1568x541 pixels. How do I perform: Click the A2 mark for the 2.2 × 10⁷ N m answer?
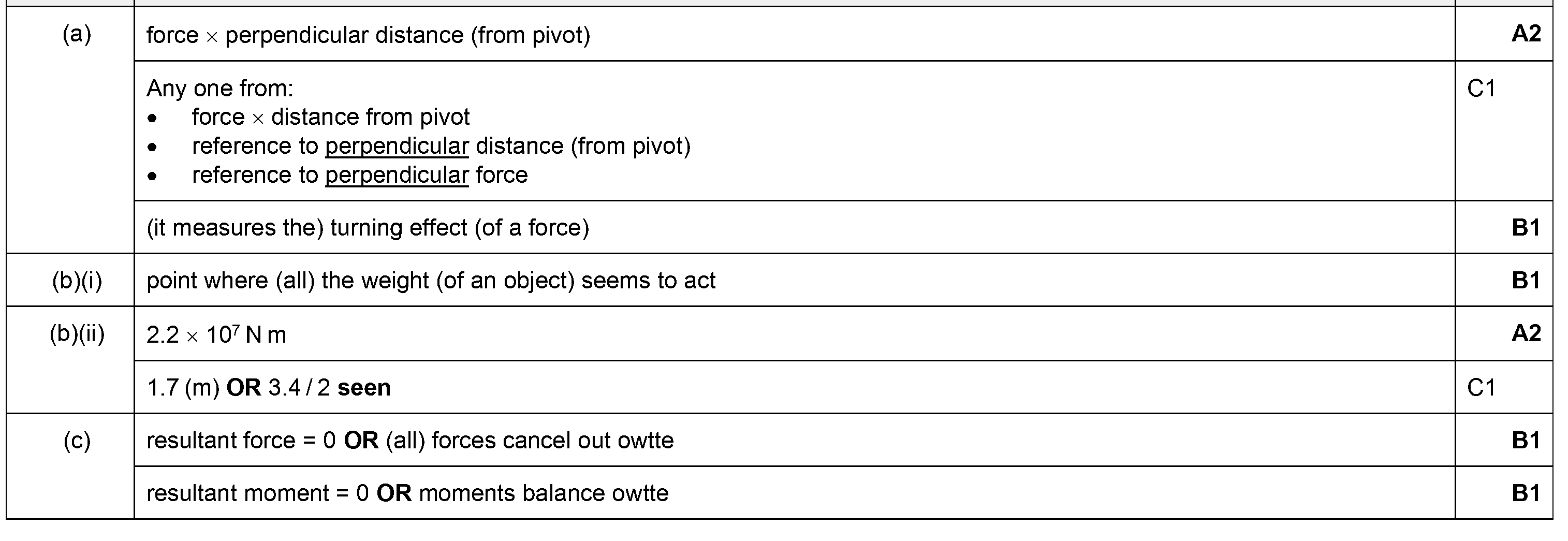(1526, 333)
